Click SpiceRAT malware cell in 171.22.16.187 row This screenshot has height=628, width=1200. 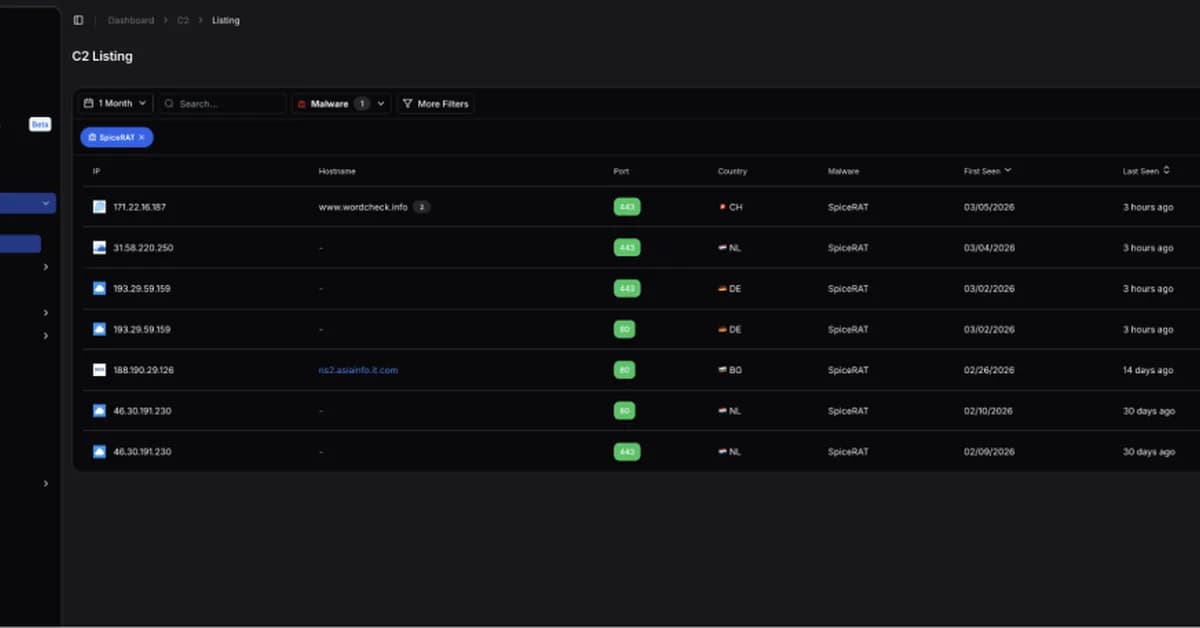[x=848, y=207]
